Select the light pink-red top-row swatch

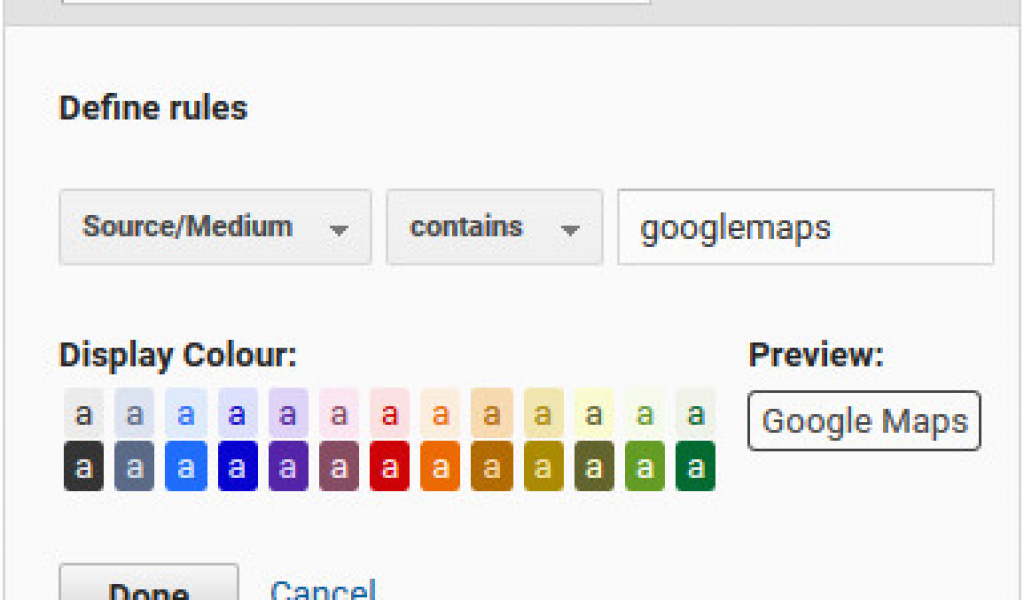tap(390, 413)
